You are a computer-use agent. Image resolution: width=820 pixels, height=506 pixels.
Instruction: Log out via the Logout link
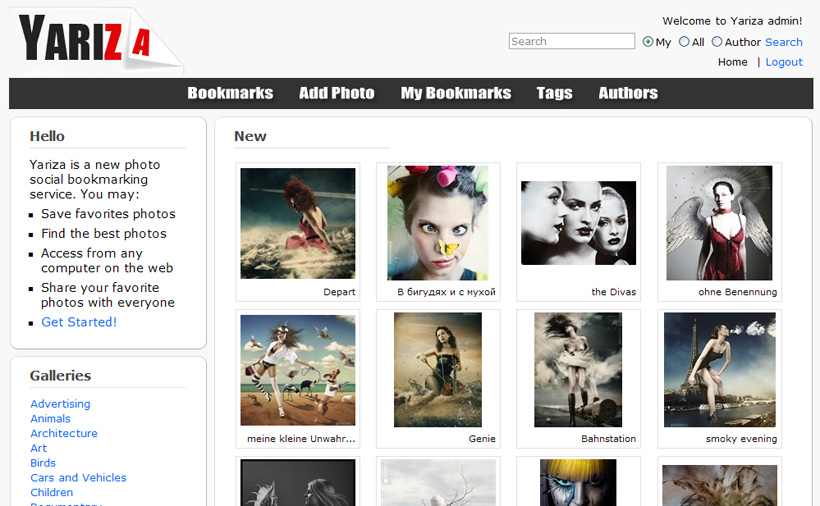click(784, 62)
